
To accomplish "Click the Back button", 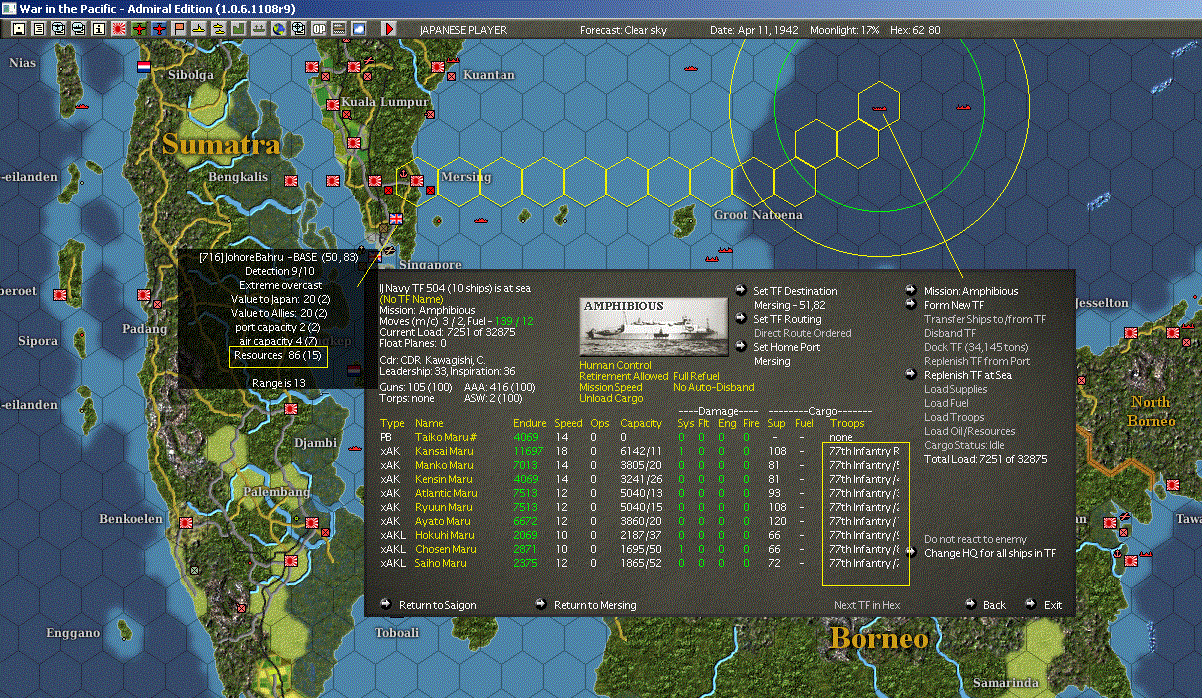I will tap(994, 605).
